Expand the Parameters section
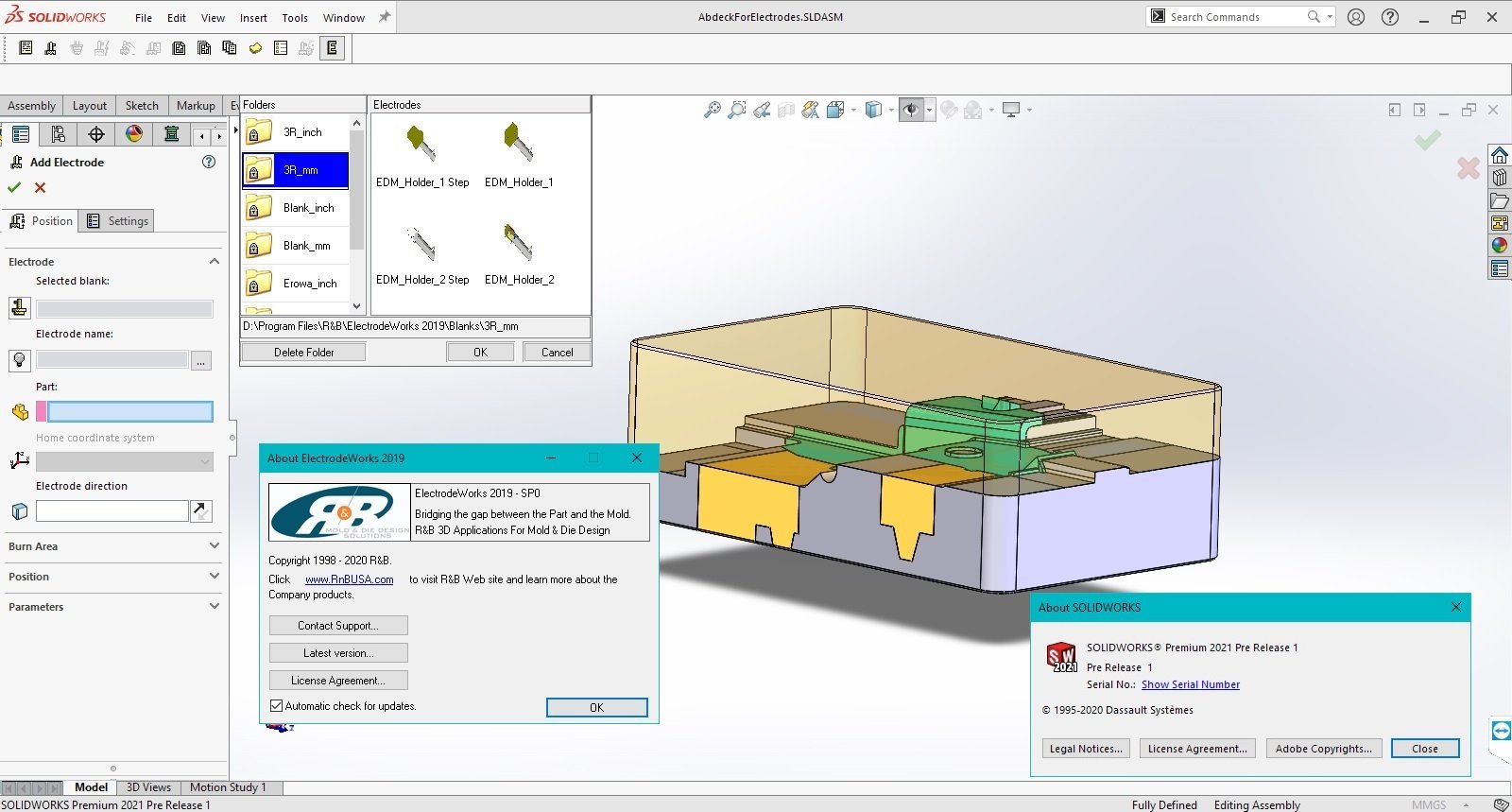The width and height of the screenshot is (1512, 812). click(x=215, y=606)
